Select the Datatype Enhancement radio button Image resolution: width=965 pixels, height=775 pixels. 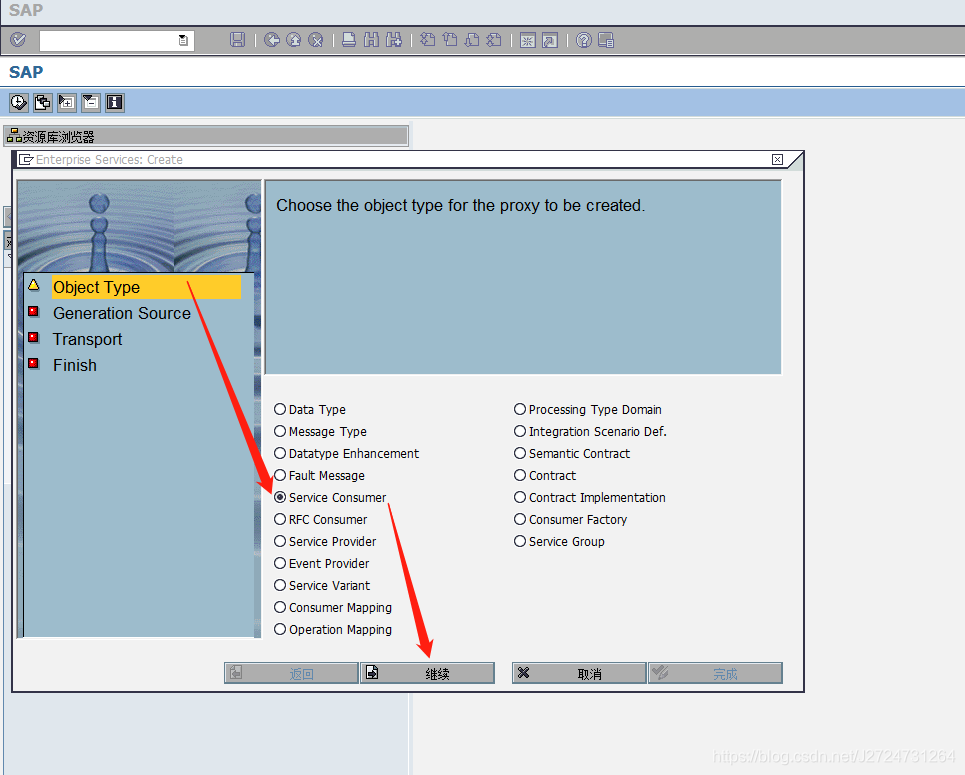pyautogui.click(x=280, y=454)
